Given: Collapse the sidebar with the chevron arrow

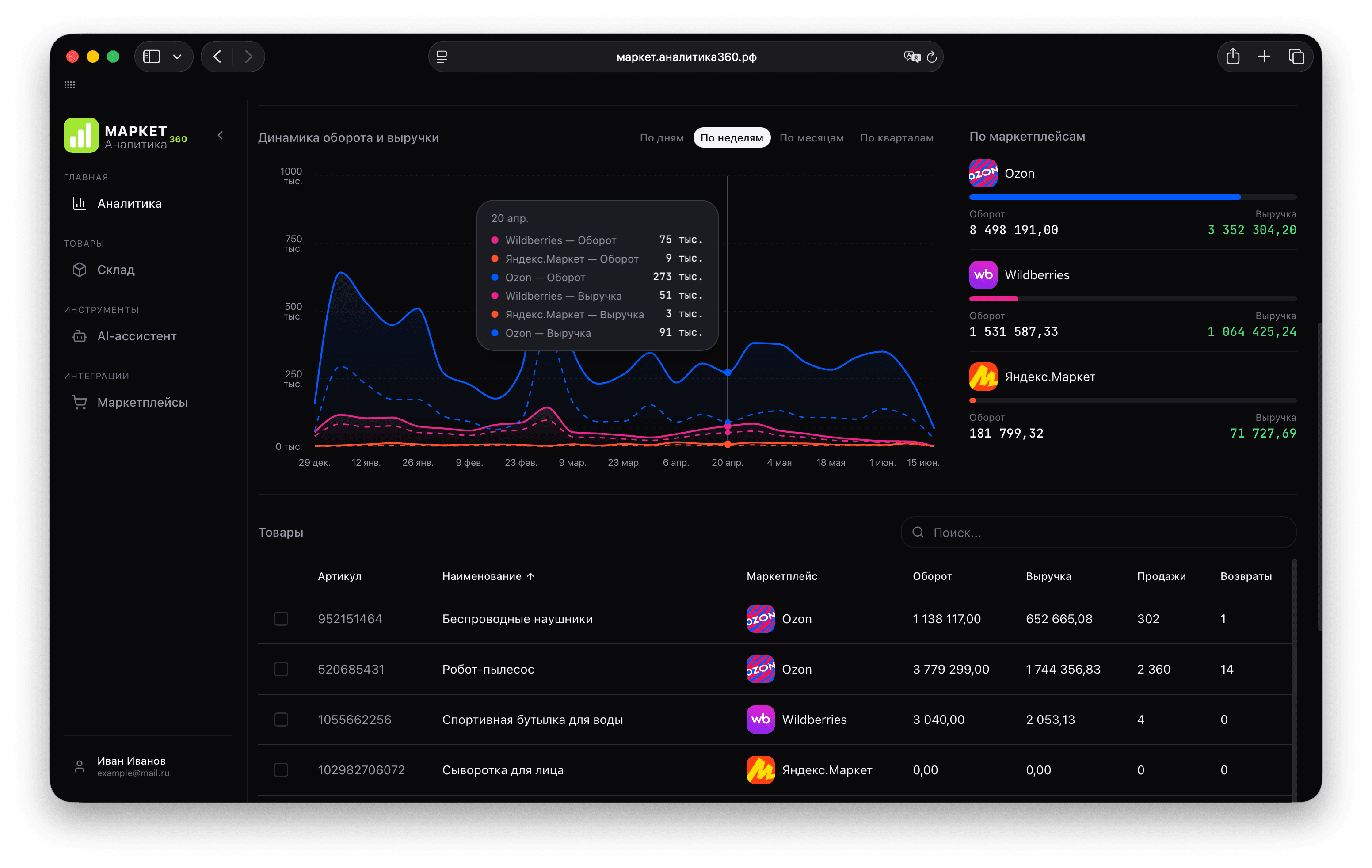Looking at the screenshot, I should pos(221,136).
